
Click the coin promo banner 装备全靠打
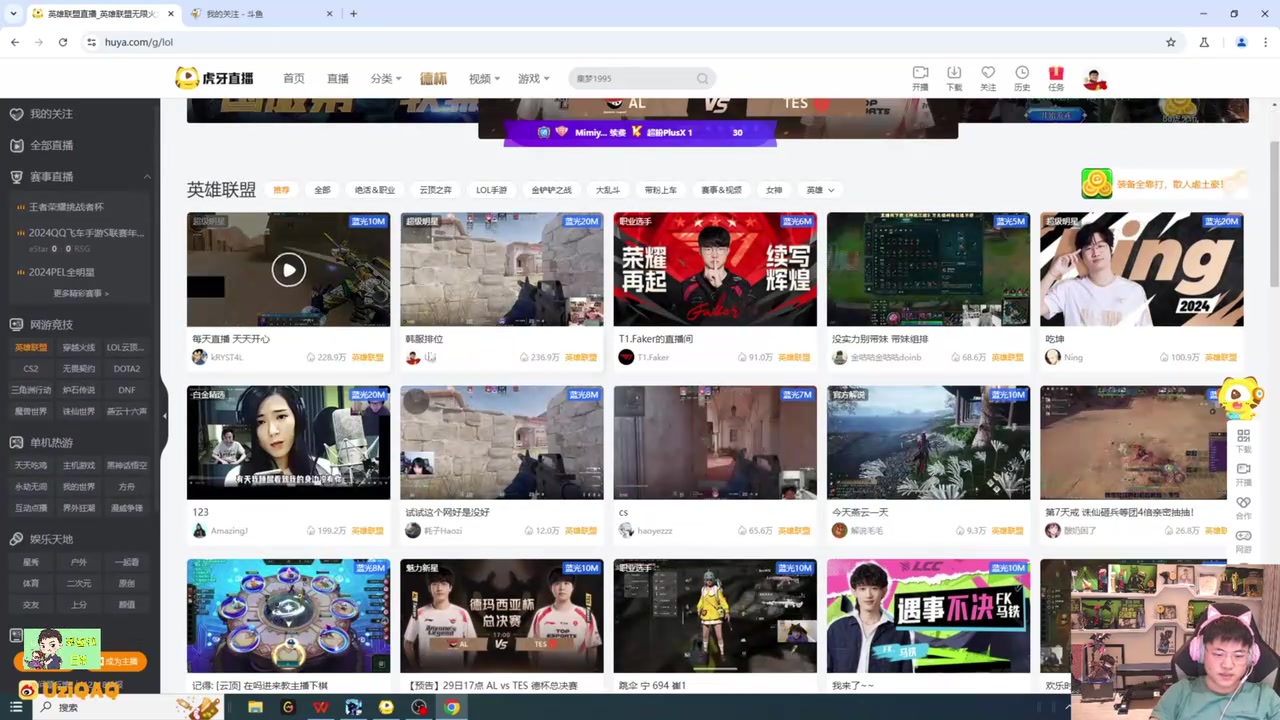1164,184
